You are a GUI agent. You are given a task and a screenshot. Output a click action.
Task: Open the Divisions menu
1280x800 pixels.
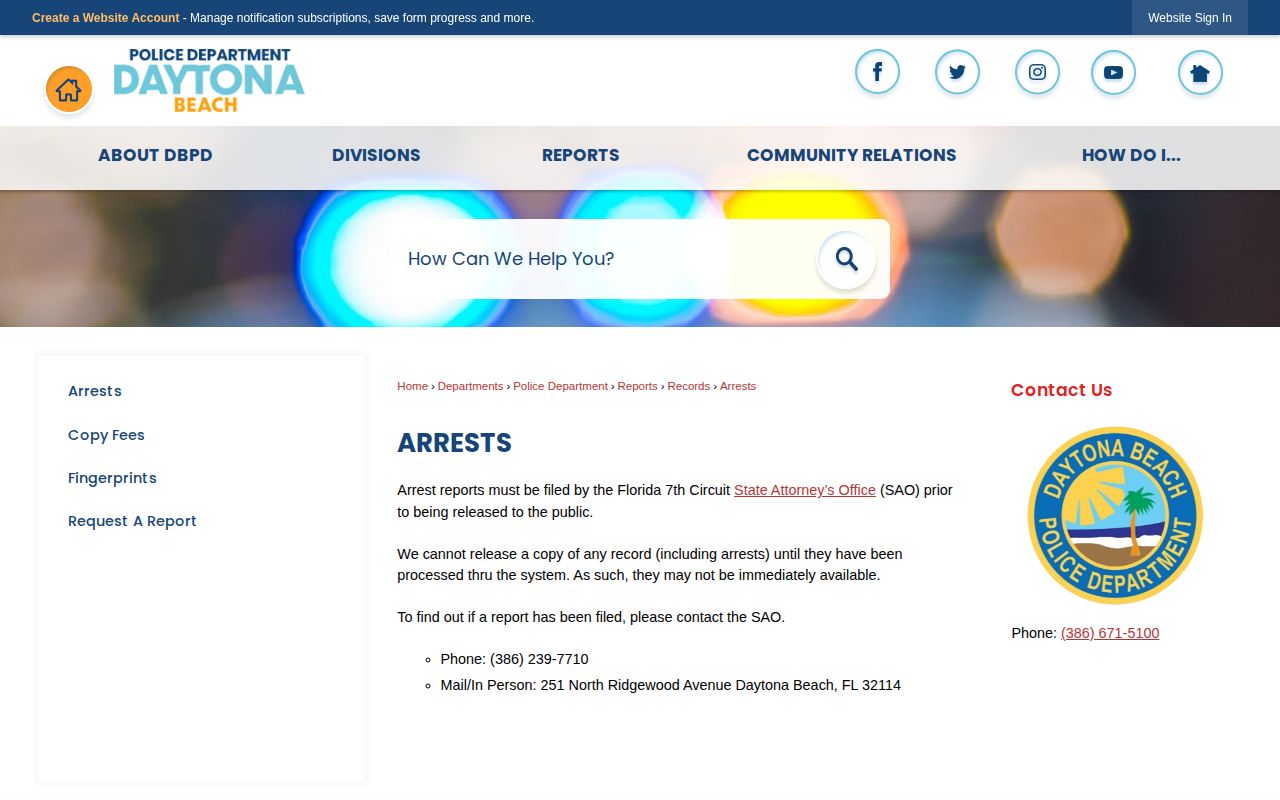pos(376,155)
